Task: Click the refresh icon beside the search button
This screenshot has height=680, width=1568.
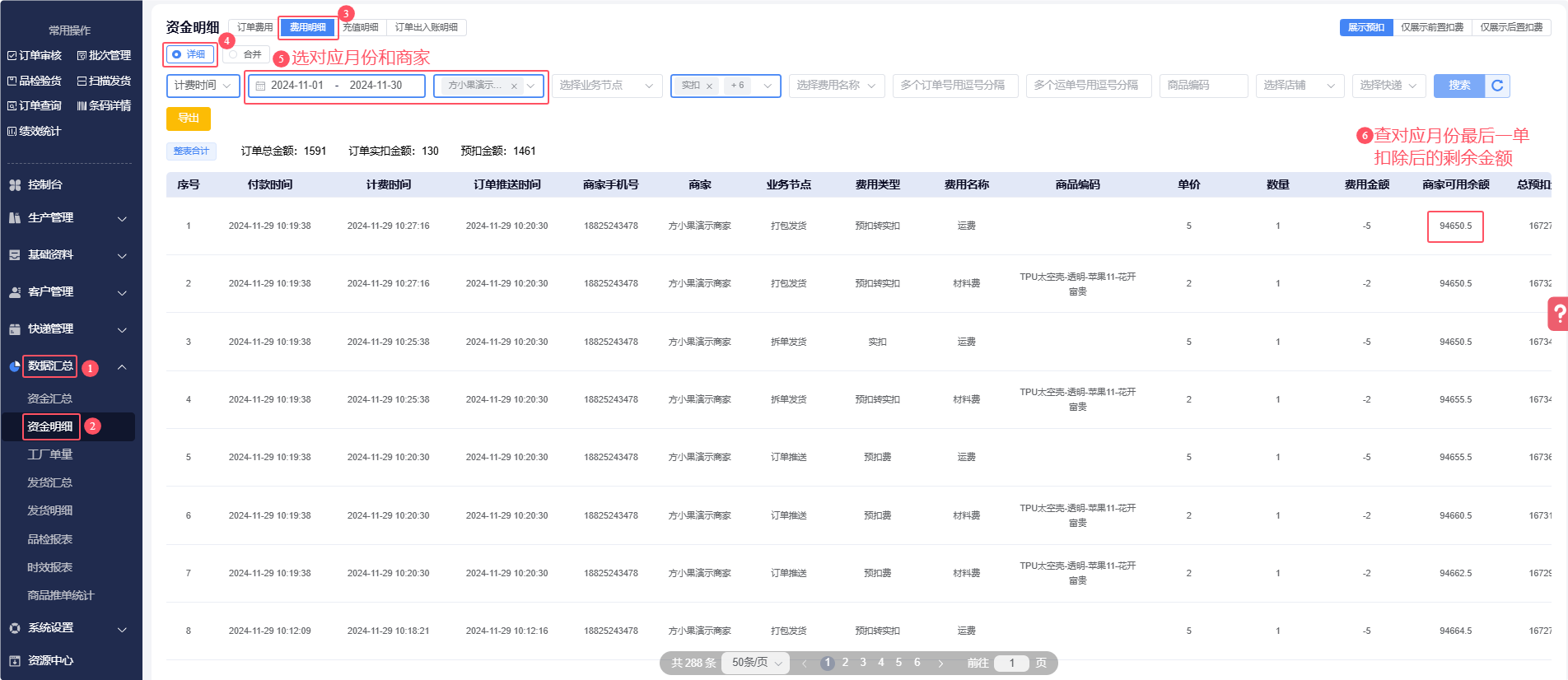Action: pyautogui.click(x=1496, y=86)
